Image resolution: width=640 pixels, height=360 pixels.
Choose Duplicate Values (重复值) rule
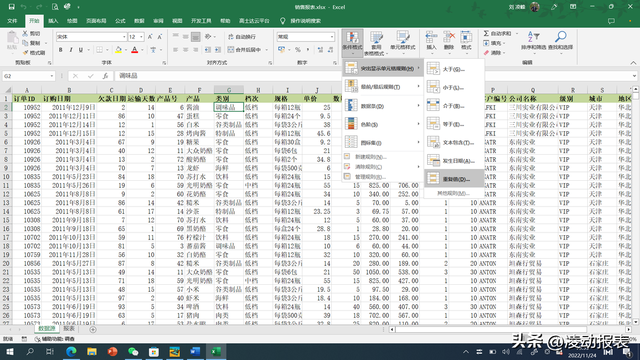454,179
